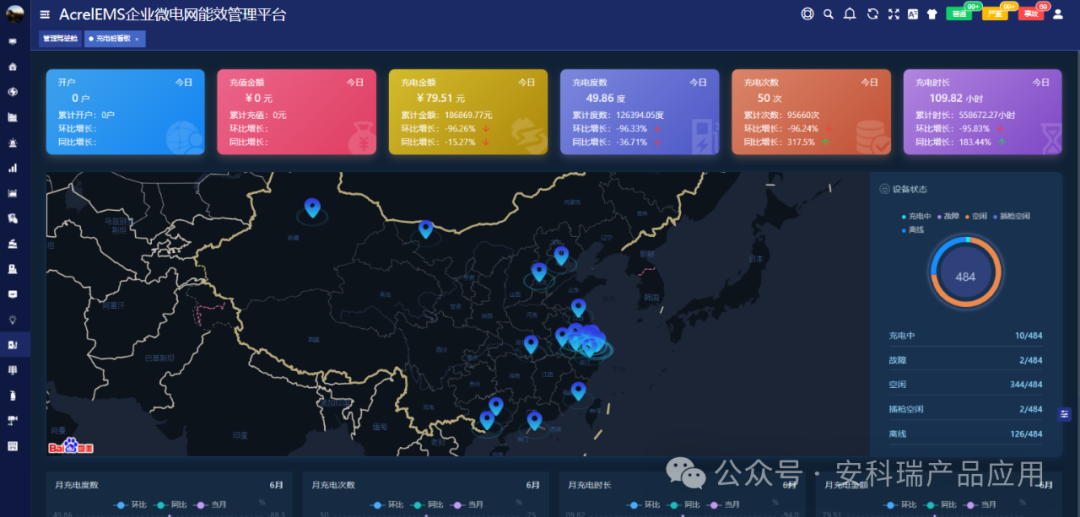Open the help lifebuoy icon in header

click(807, 14)
